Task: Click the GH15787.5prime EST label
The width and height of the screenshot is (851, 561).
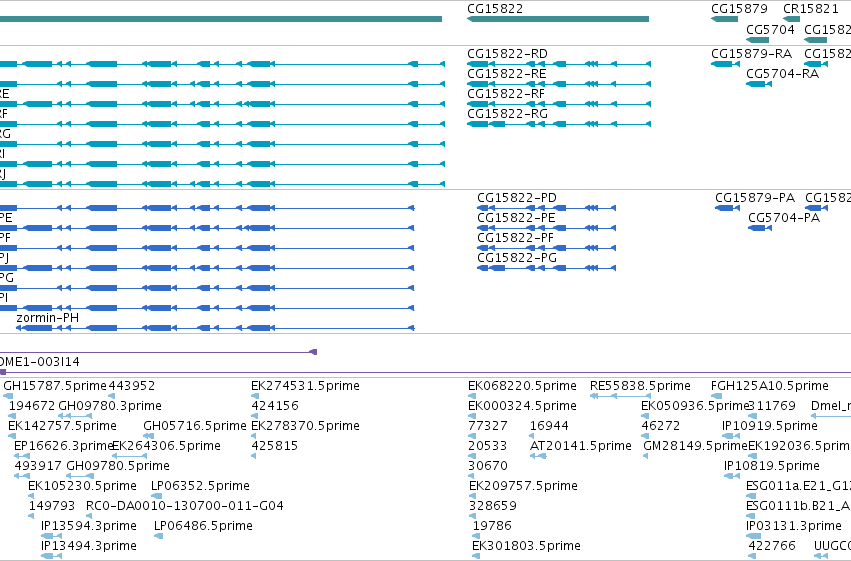Action: click(x=55, y=386)
